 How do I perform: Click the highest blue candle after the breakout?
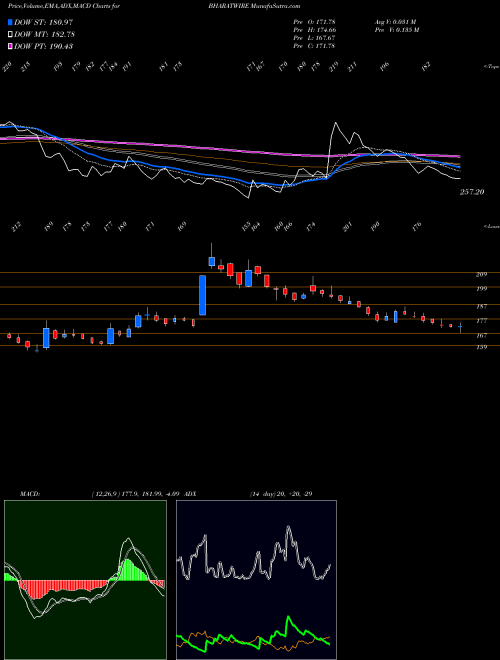pos(212,261)
